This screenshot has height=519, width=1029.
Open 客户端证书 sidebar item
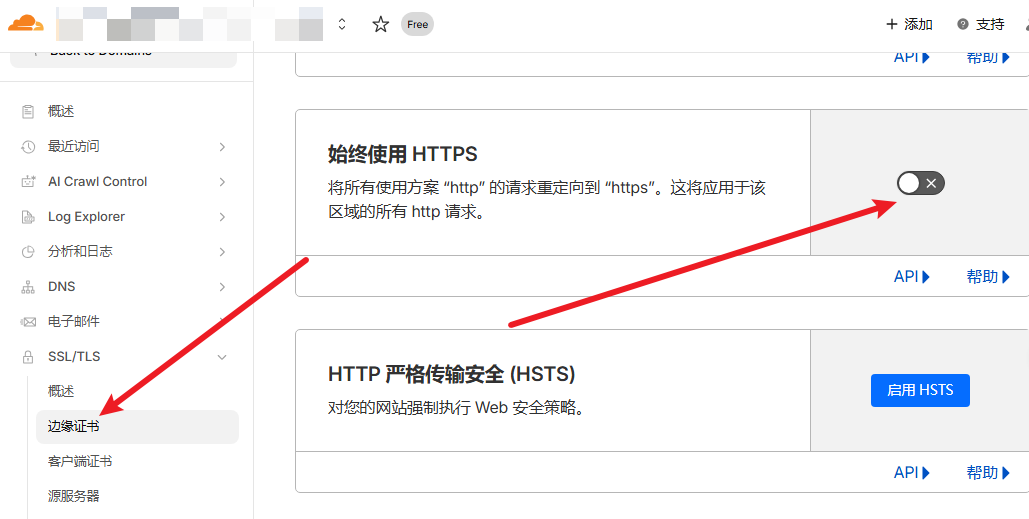coord(80,462)
